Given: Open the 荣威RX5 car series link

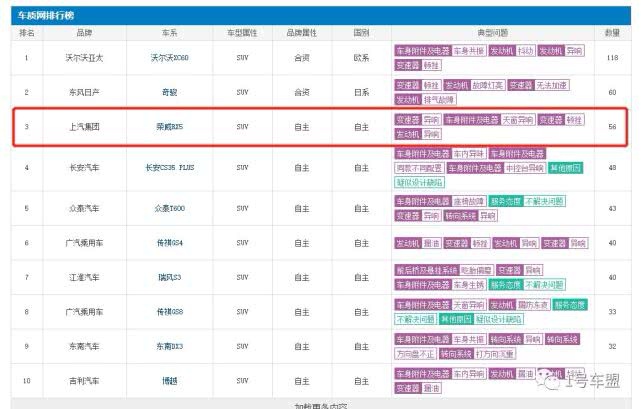Looking at the screenshot, I should (170, 127).
